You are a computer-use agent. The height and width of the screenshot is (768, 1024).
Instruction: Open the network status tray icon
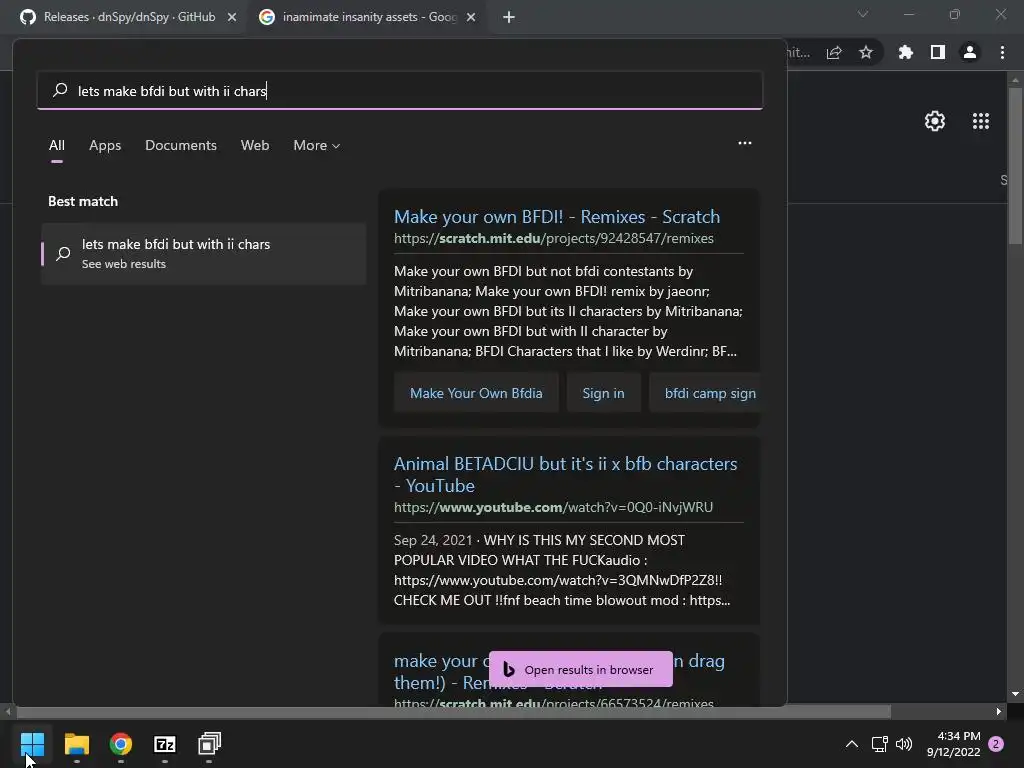click(x=879, y=744)
